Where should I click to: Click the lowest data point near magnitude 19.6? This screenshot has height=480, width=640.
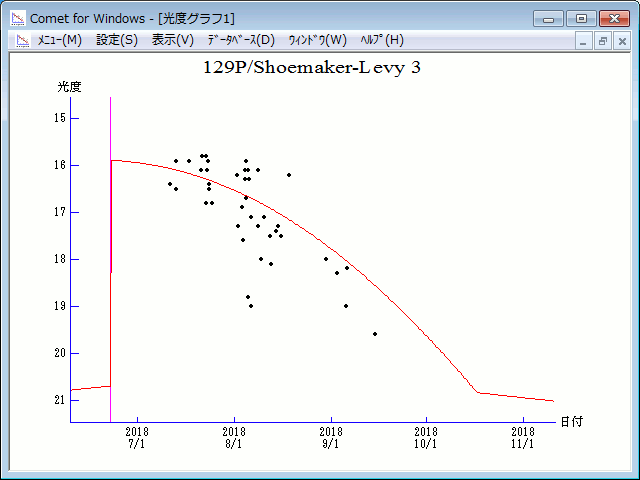[x=375, y=334]
